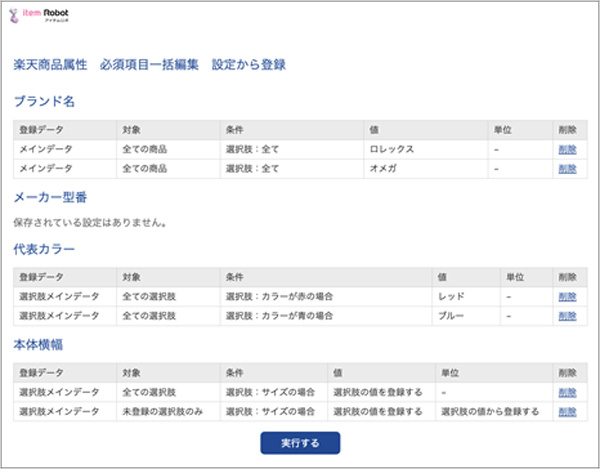The image size is (600, 469).
Task: Click the 本体横幅 section heading
Action: (x=44, y=344)
